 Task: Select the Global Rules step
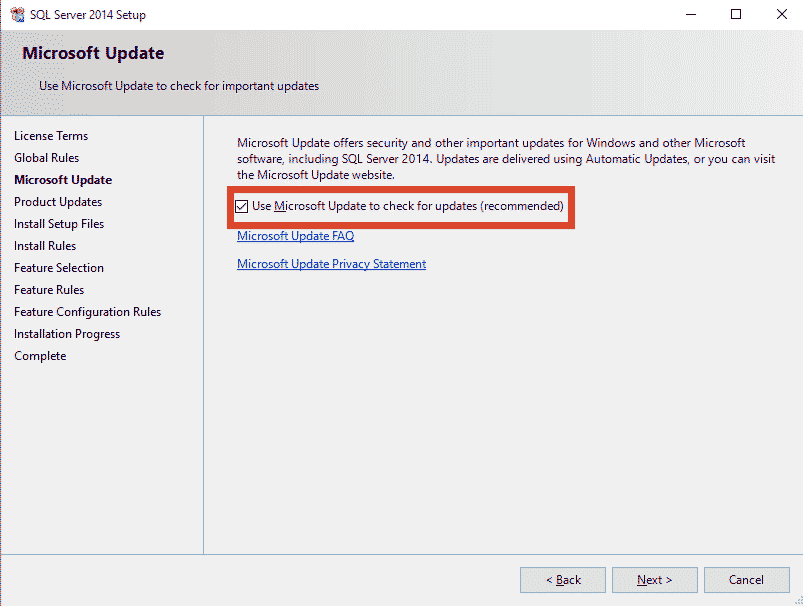coord(46,157)
